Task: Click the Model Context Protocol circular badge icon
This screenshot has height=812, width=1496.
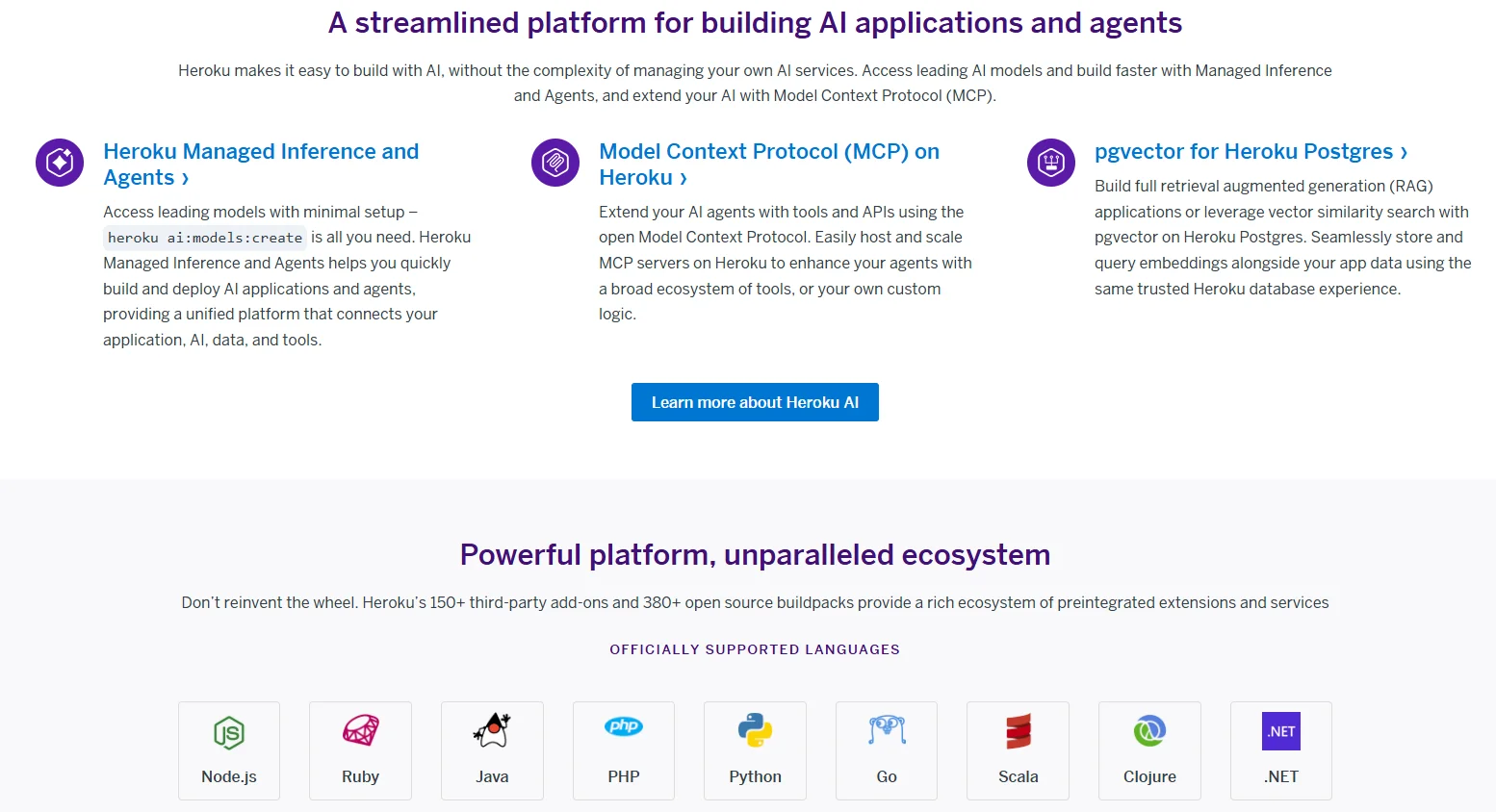Action: (555, 163)
